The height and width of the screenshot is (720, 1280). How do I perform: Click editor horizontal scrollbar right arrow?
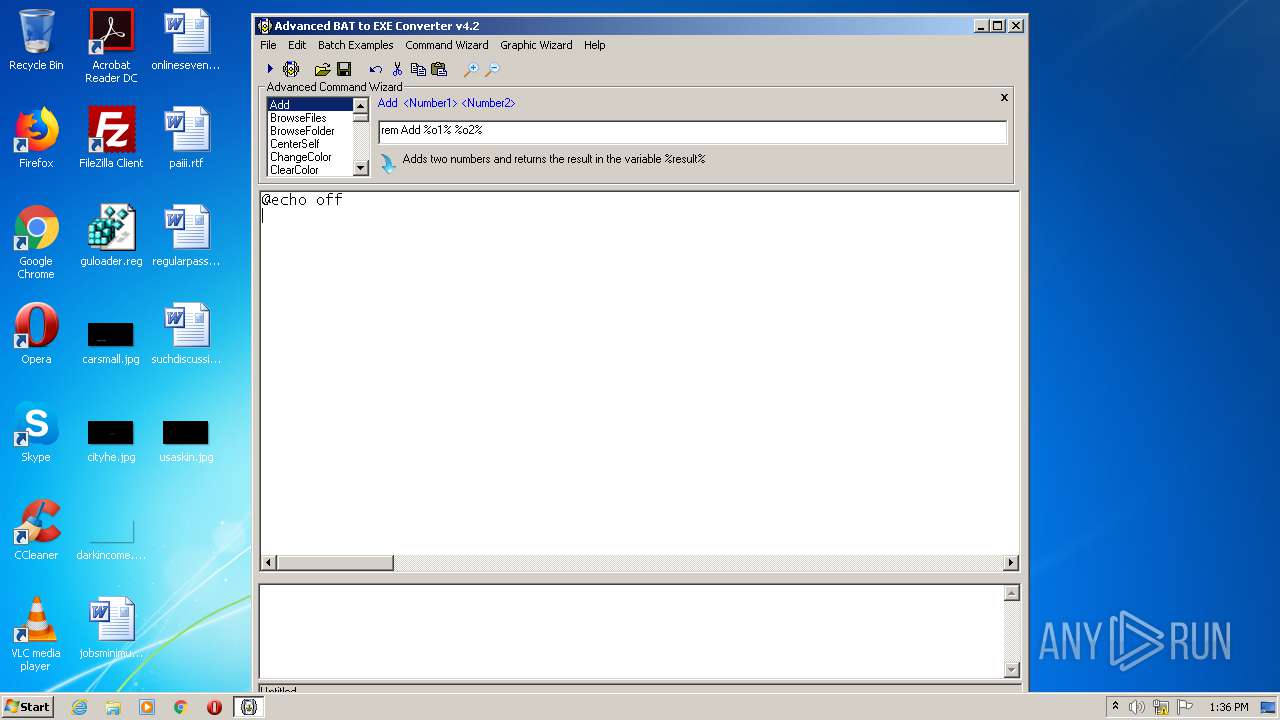pyautogui.click(x=1011, y=563)
